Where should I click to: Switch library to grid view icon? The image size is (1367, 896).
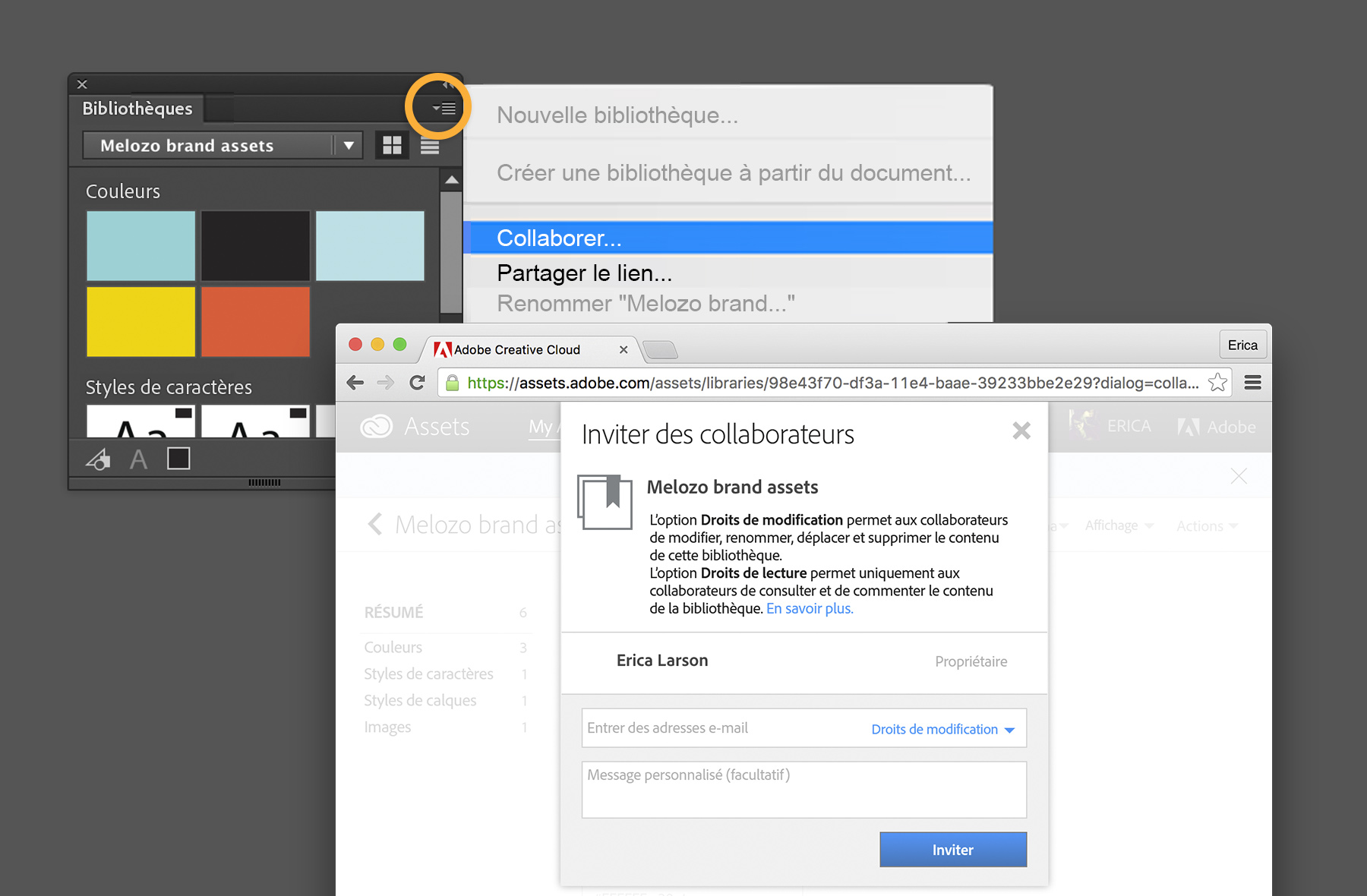tap(392, 145)
